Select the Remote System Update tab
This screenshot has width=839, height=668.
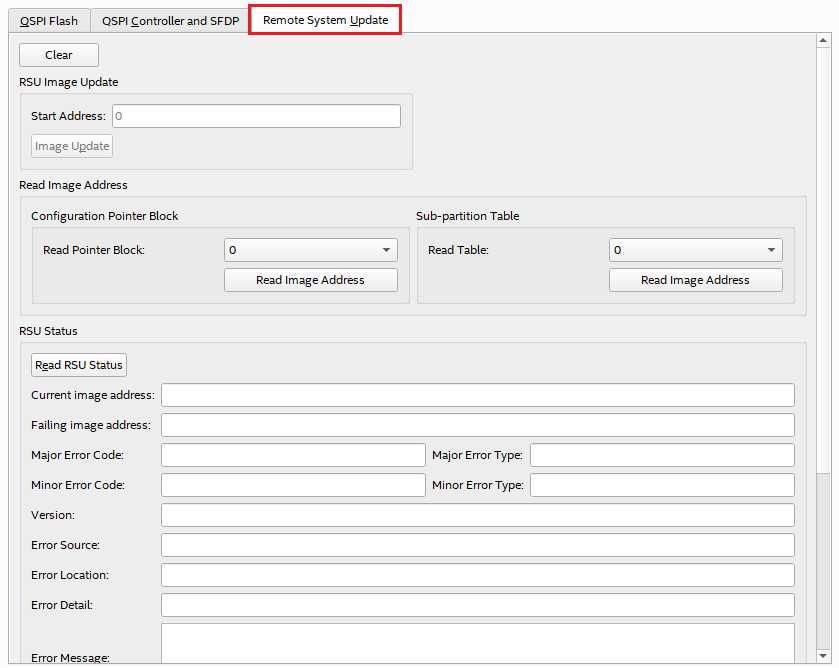coord(325,20)
